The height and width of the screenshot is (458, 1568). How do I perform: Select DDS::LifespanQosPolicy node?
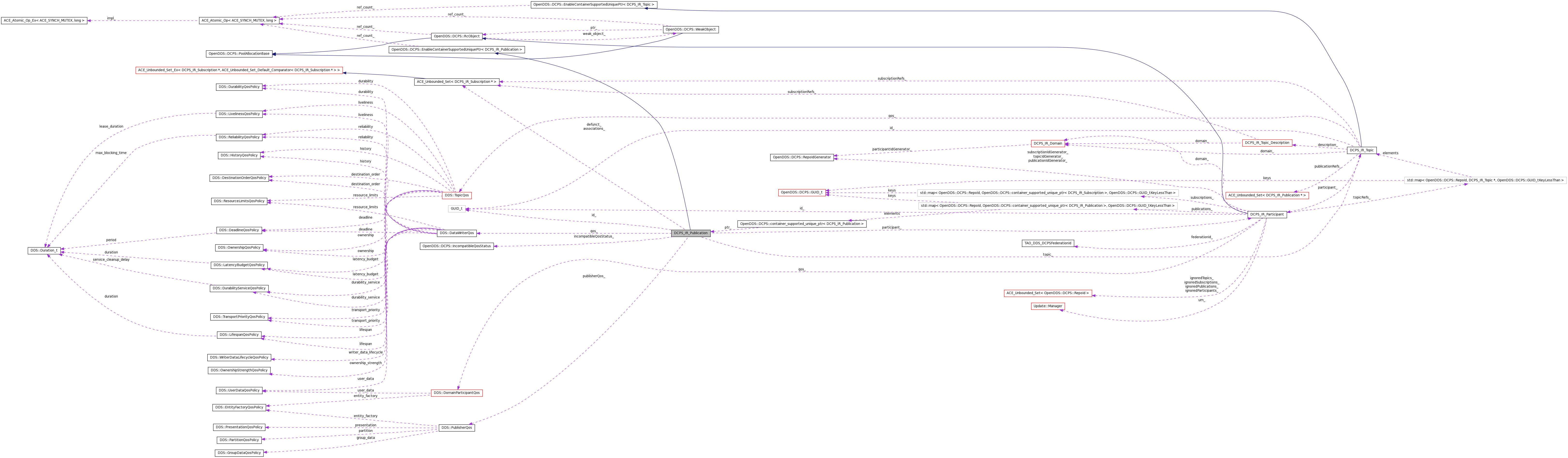(239, 335)
